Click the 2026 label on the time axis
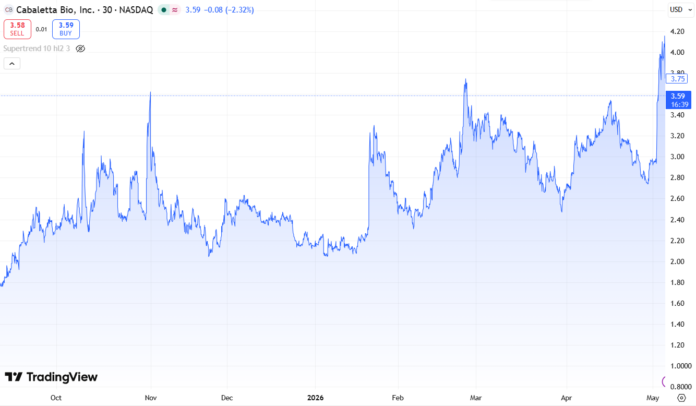Image resolution: width=696 pixels, height=406 pixels. click(316, 398)
